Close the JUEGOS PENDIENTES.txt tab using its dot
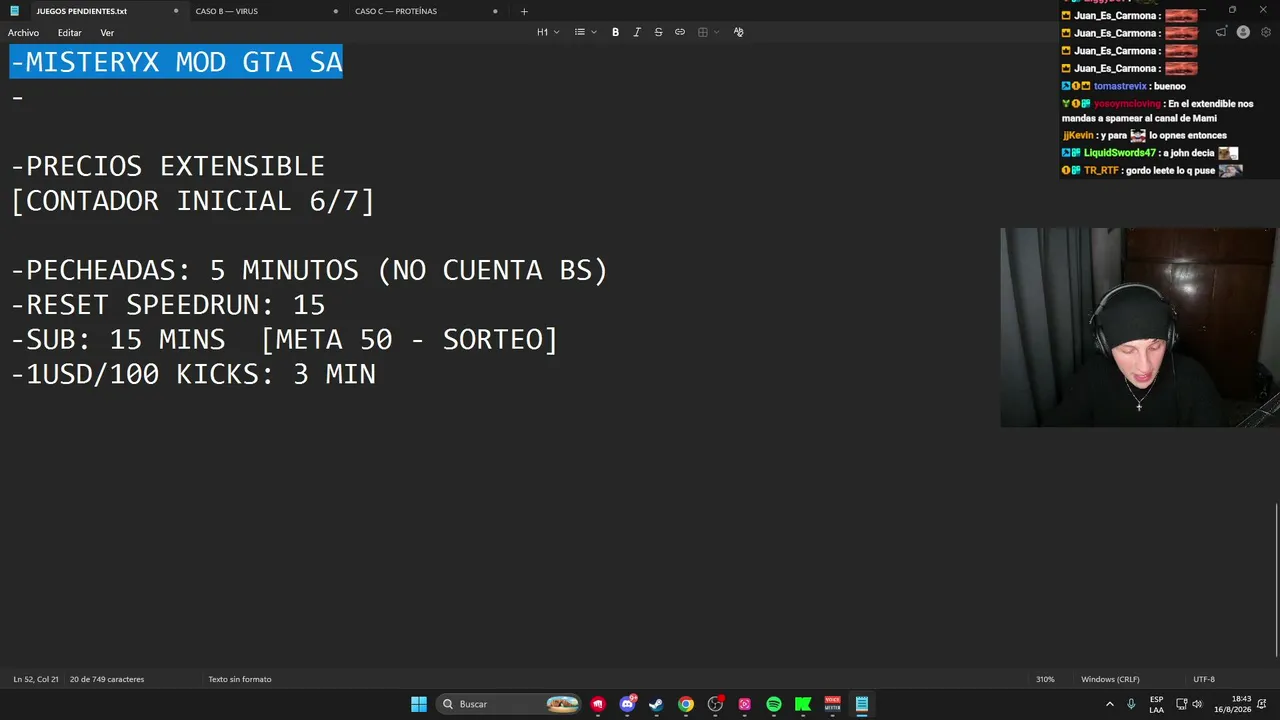 pos(176,11)
